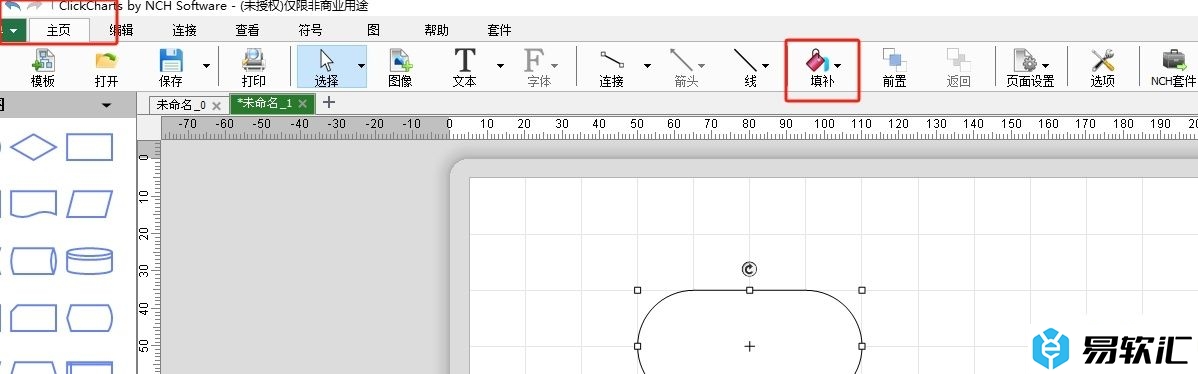
Task: Switch to document tab 未命名_0
Action: click(x=181, y=105)
